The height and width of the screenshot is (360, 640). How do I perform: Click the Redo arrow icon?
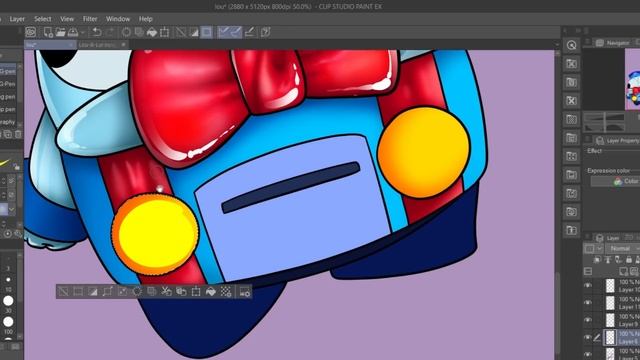(110, 32)
